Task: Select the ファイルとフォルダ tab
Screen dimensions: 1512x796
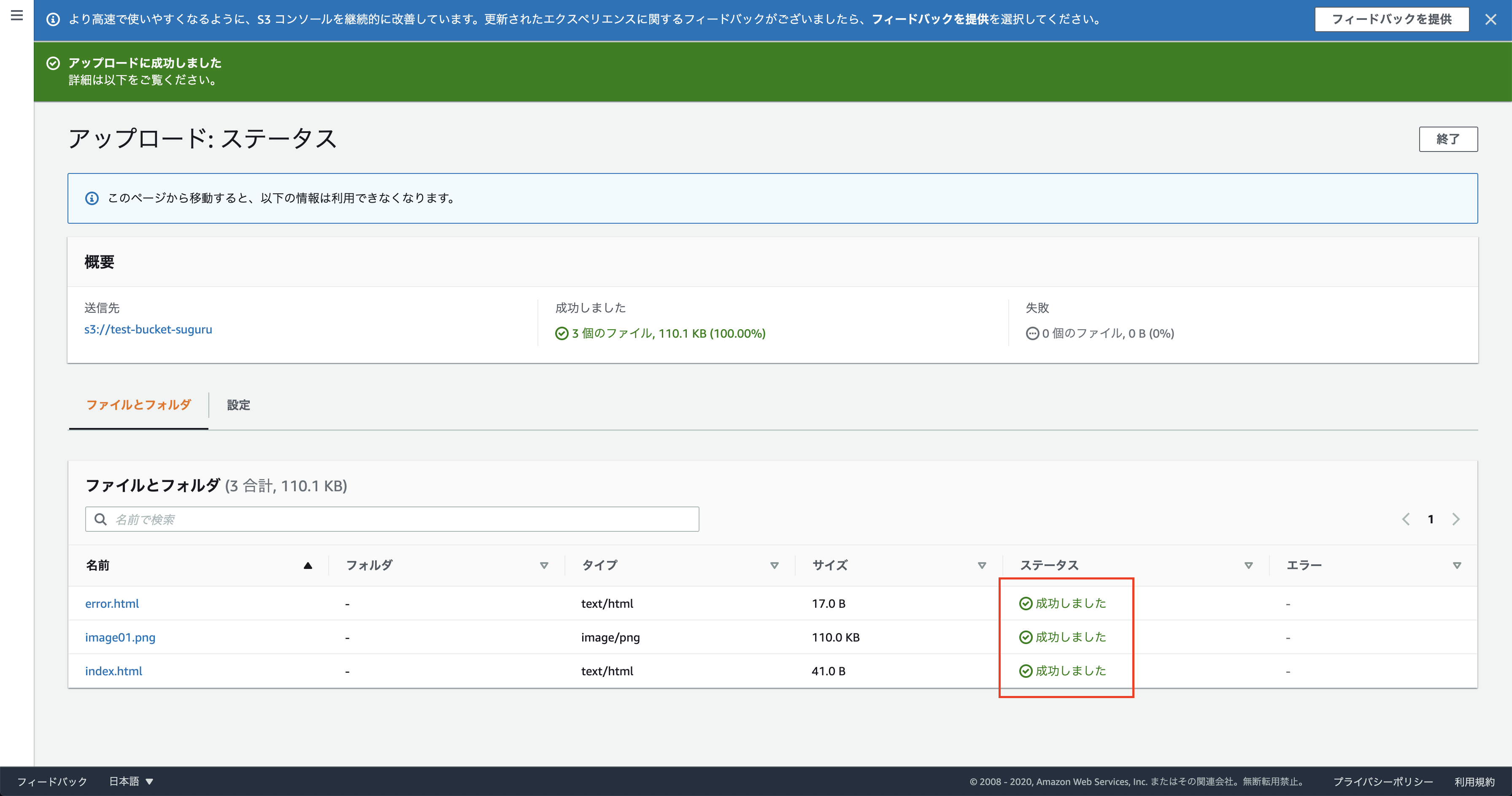Action: pos(138,405)
